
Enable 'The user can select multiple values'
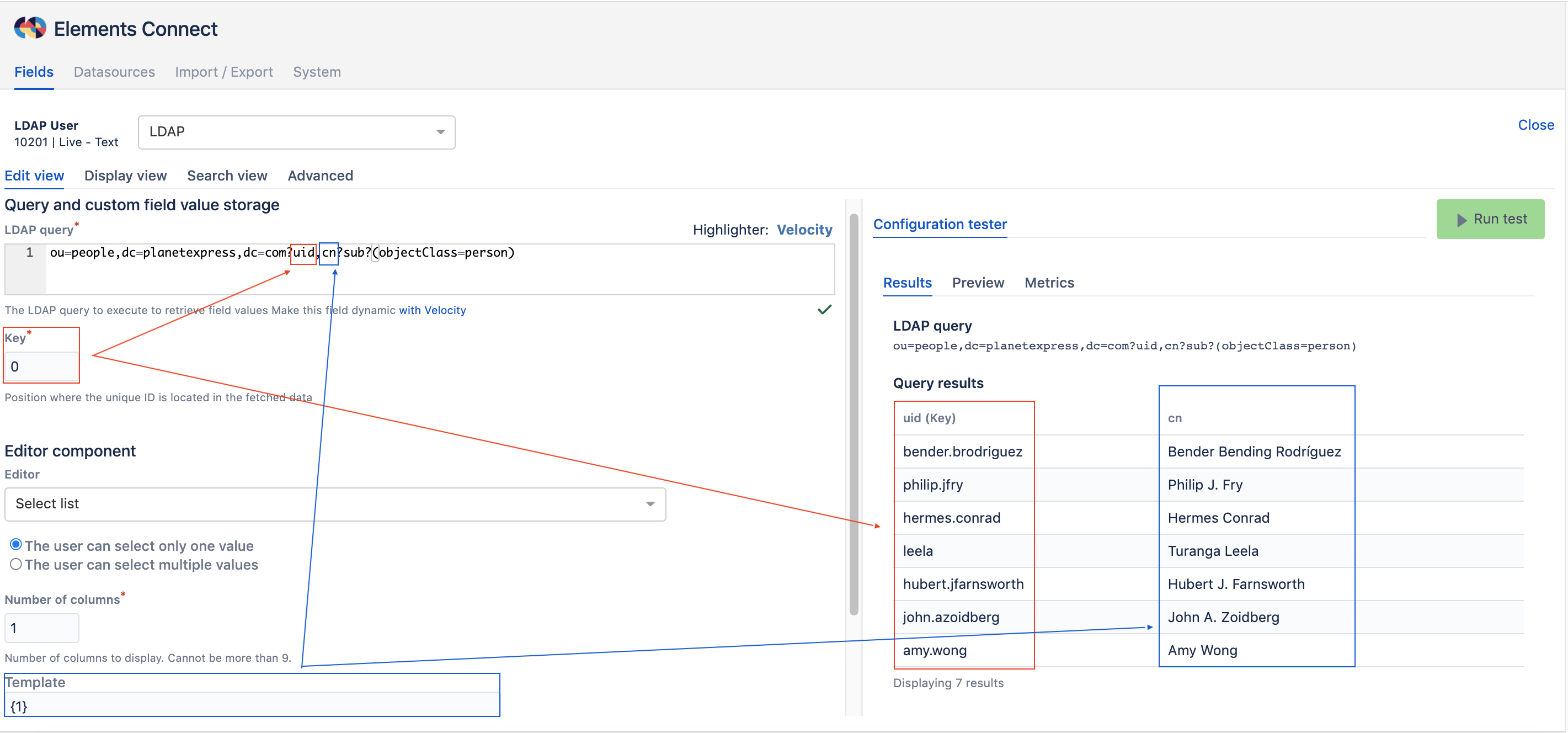(x=16, y=564)
